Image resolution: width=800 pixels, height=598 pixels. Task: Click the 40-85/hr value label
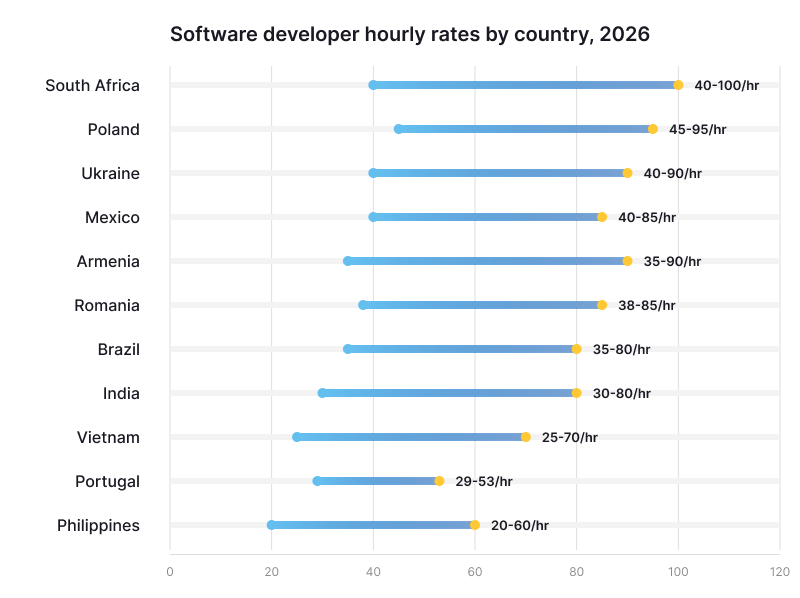pyautogui.click(x=647, y=217)
